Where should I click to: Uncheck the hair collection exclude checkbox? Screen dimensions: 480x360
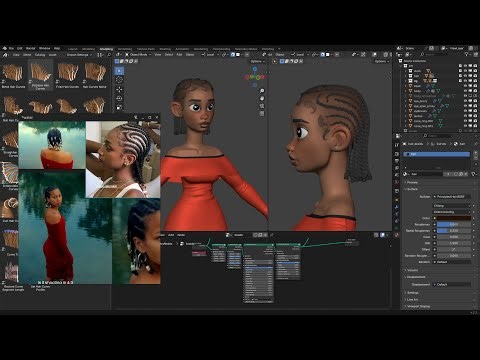click(460, 76)
